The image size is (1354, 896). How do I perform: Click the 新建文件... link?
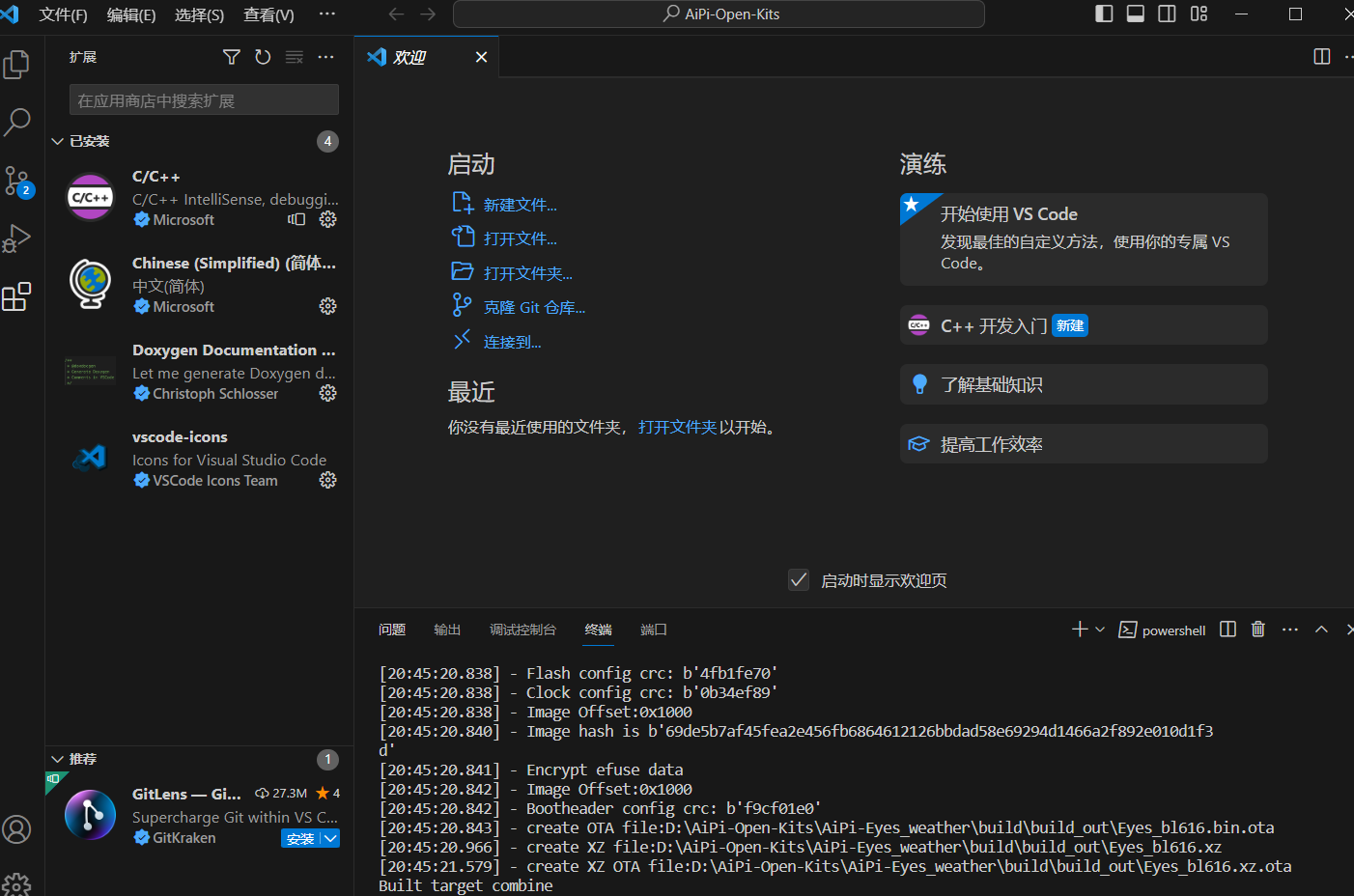pos(521,205)
